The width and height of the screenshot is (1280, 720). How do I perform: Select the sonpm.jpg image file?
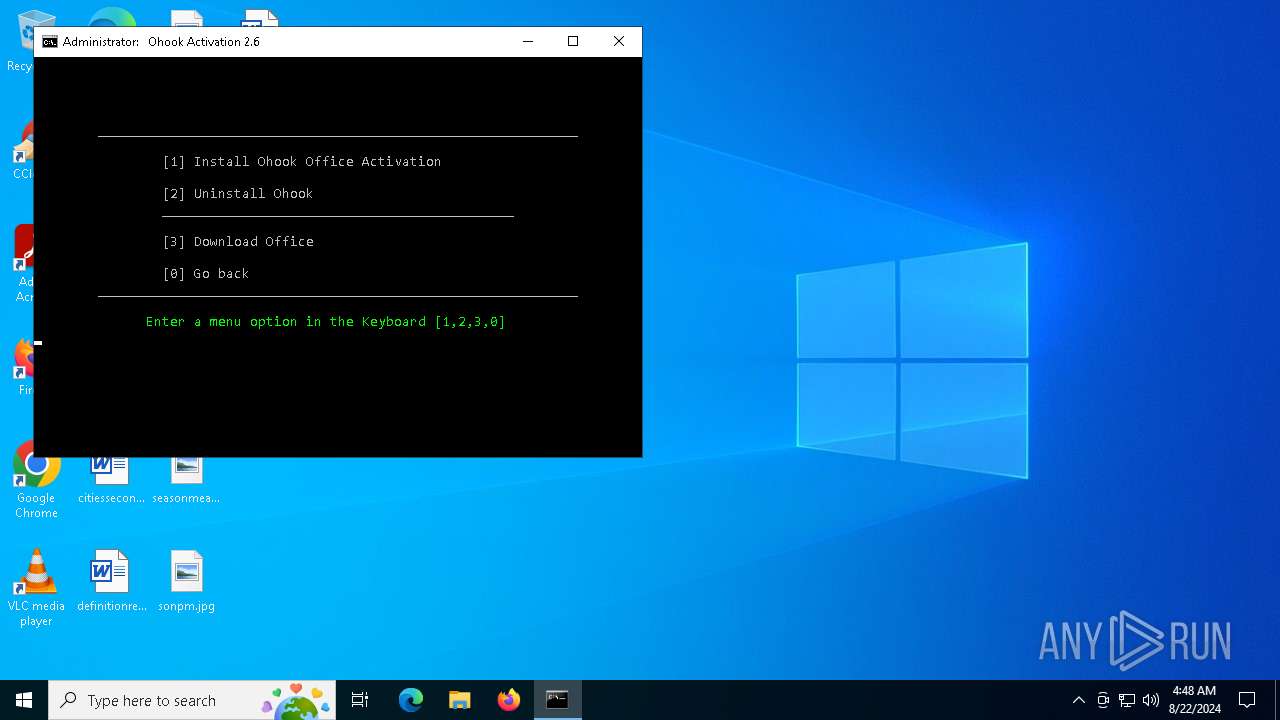186,581
